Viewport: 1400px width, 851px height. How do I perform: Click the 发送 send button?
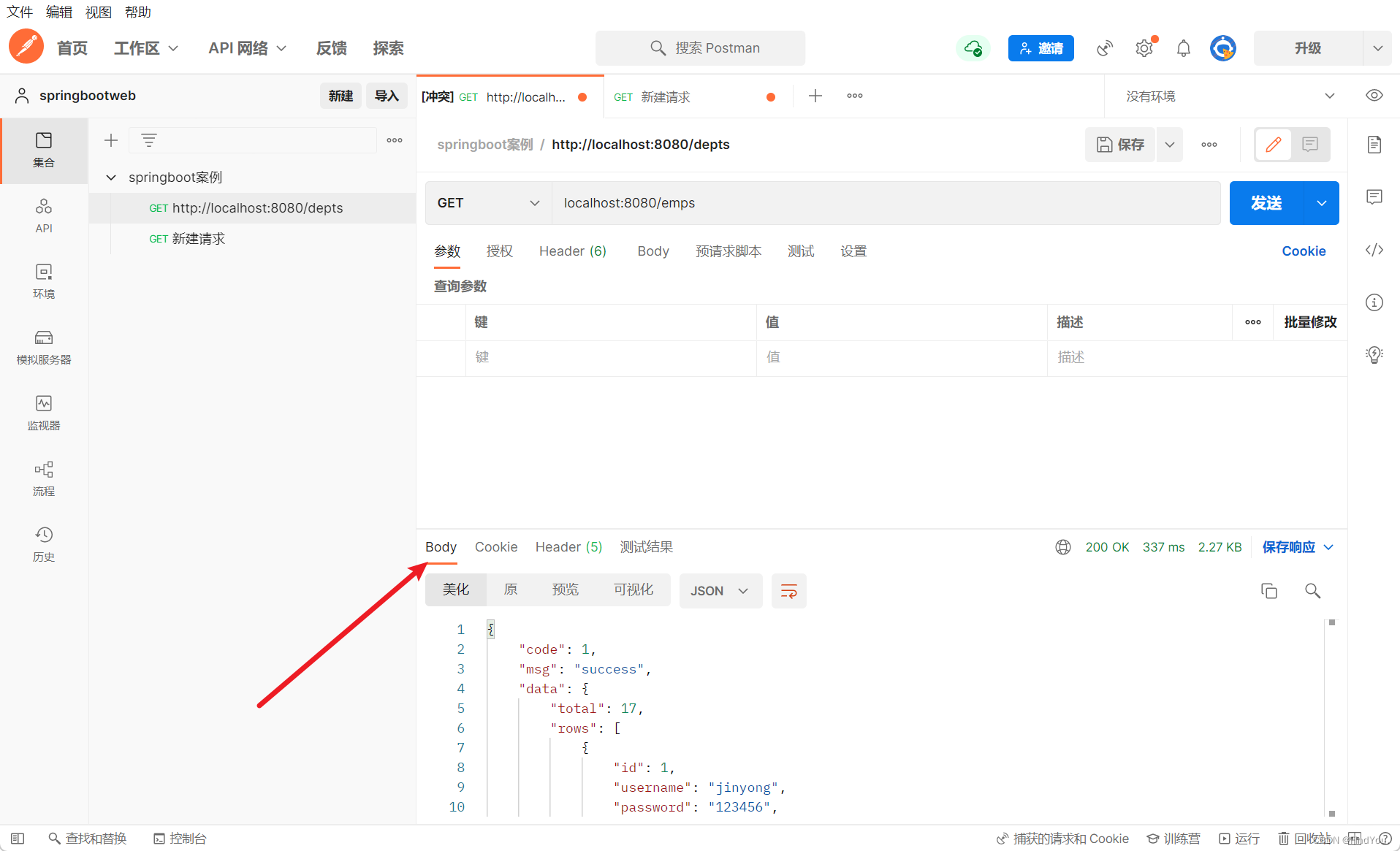coord(1266,203)
